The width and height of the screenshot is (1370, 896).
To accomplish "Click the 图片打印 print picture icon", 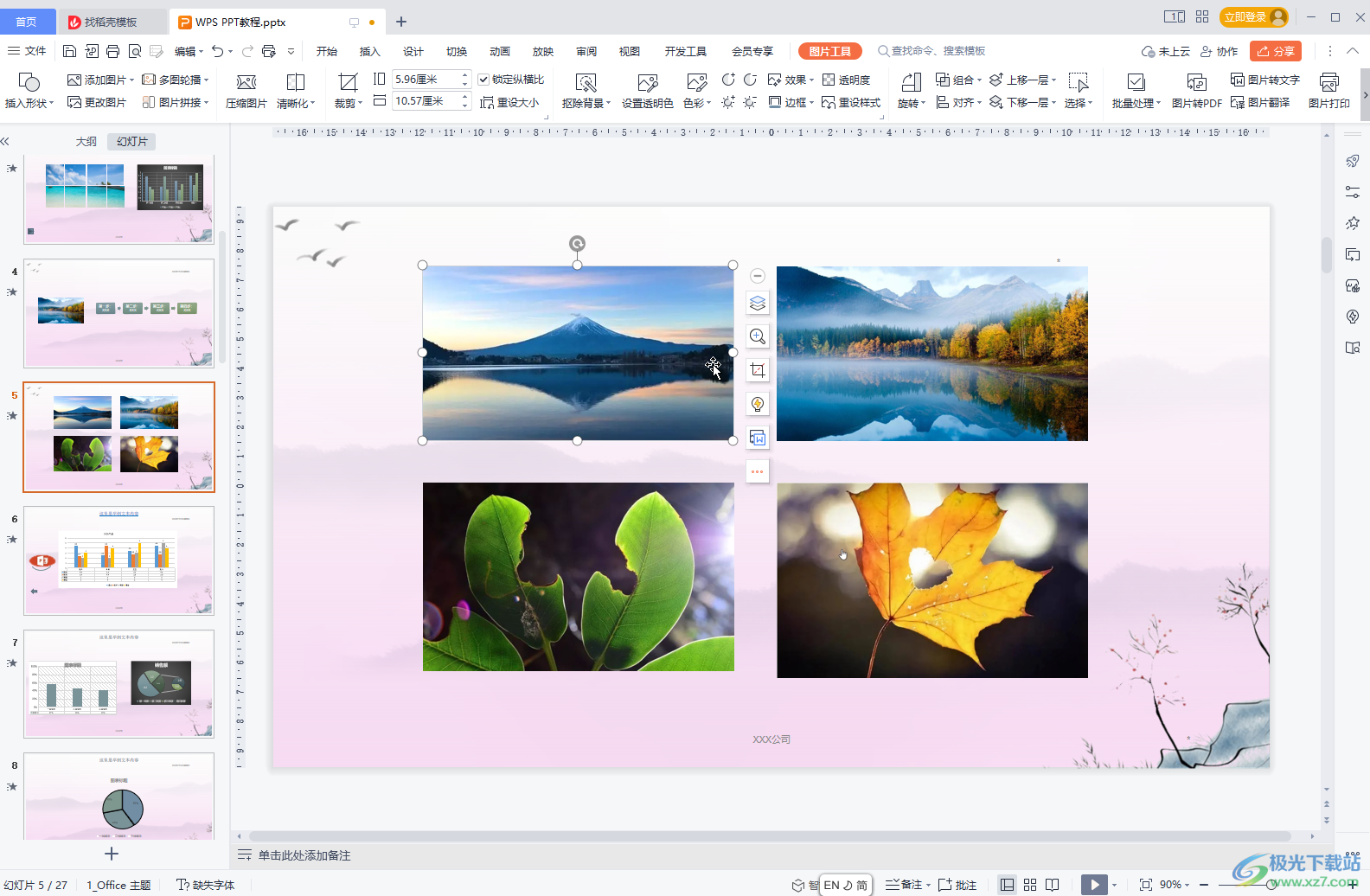I will 1328,91.
